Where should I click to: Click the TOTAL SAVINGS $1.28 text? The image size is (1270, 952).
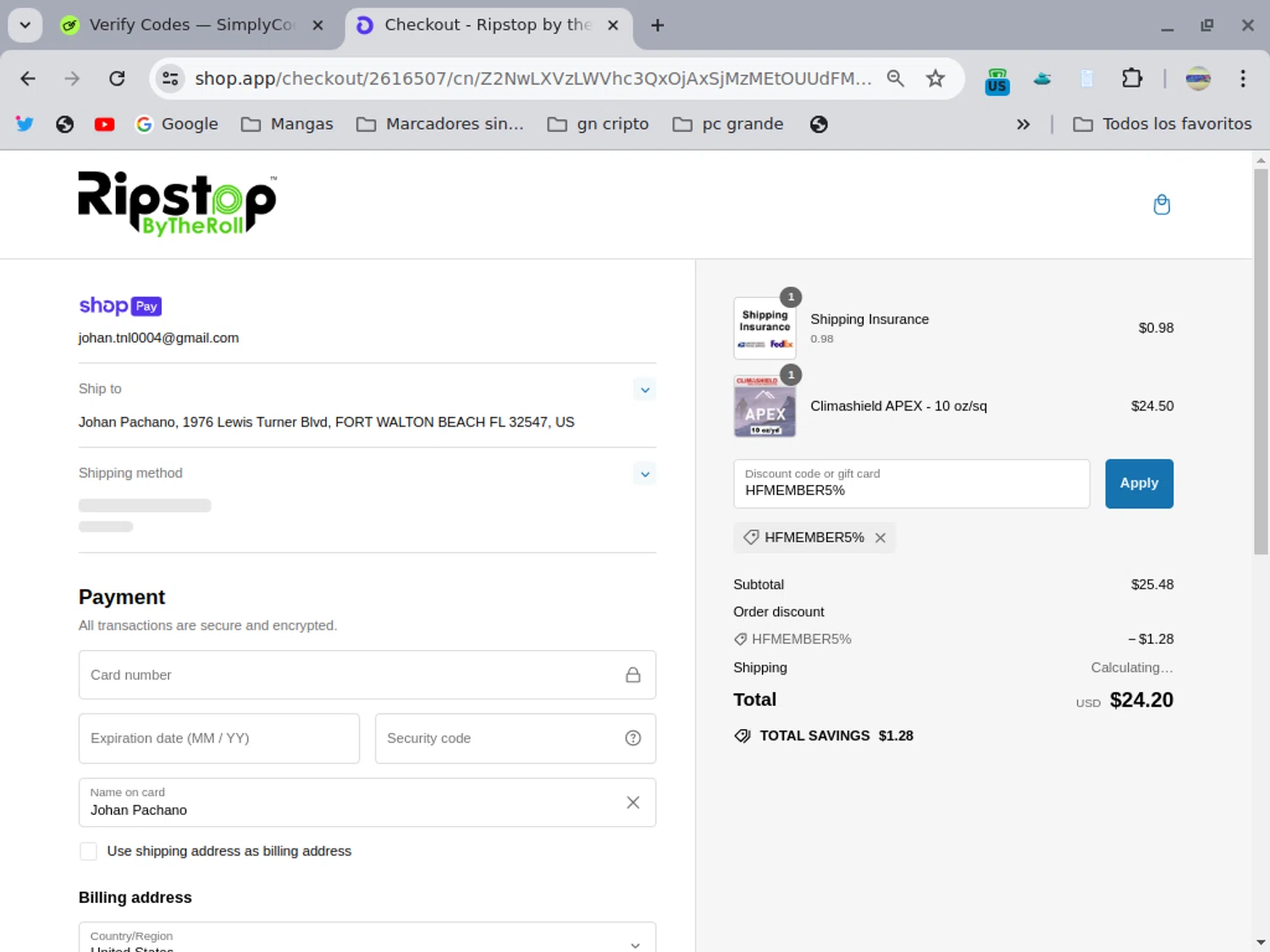837,735
